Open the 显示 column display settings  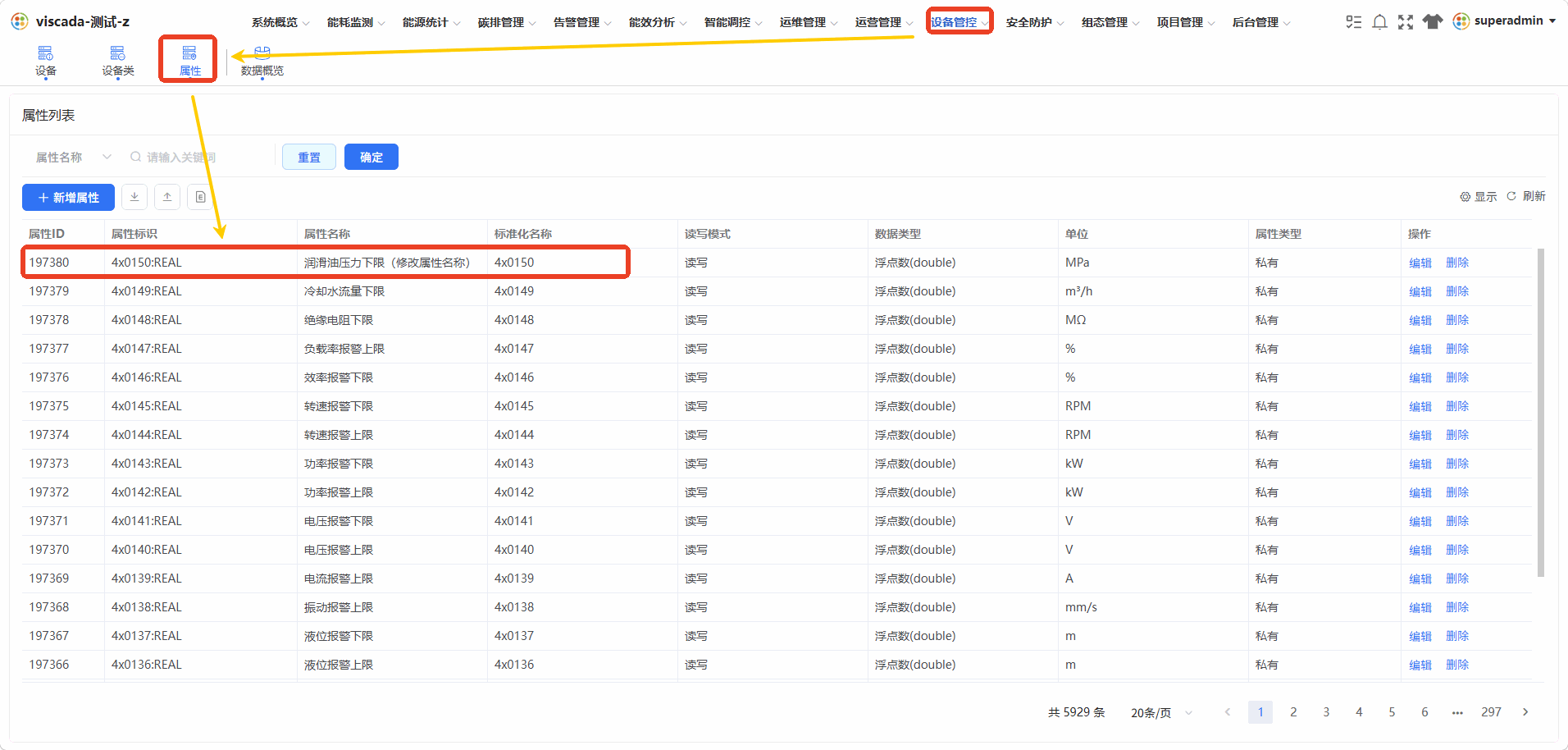tap(1479, 197)
